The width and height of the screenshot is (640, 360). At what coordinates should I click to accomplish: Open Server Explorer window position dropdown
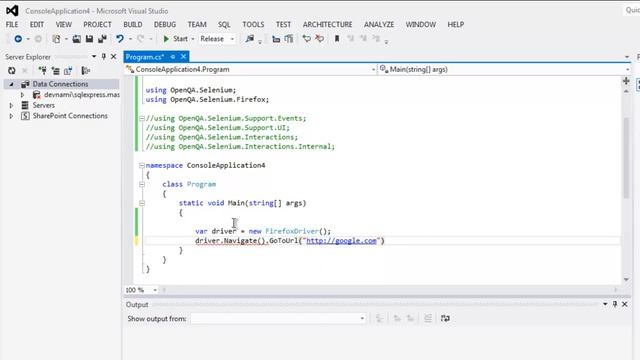94,57
